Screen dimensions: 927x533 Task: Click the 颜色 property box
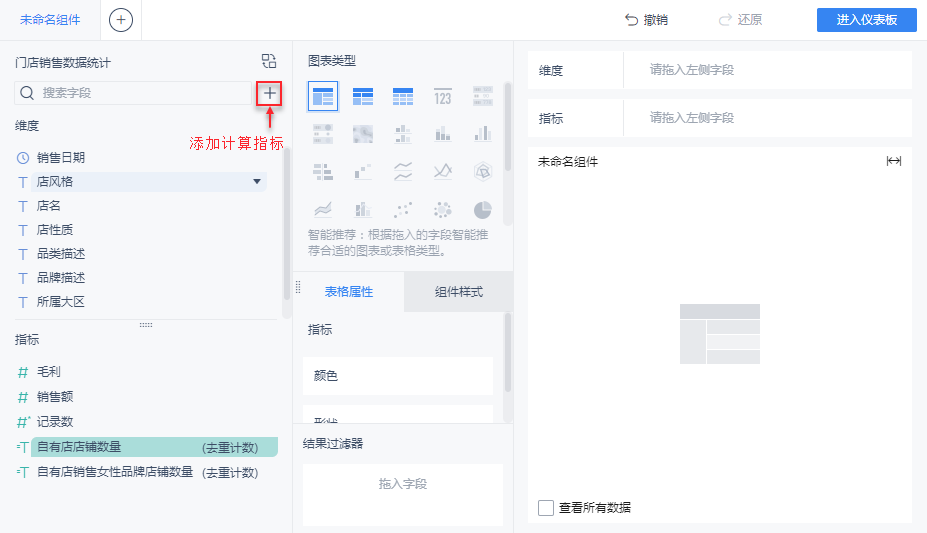[398, 376]
